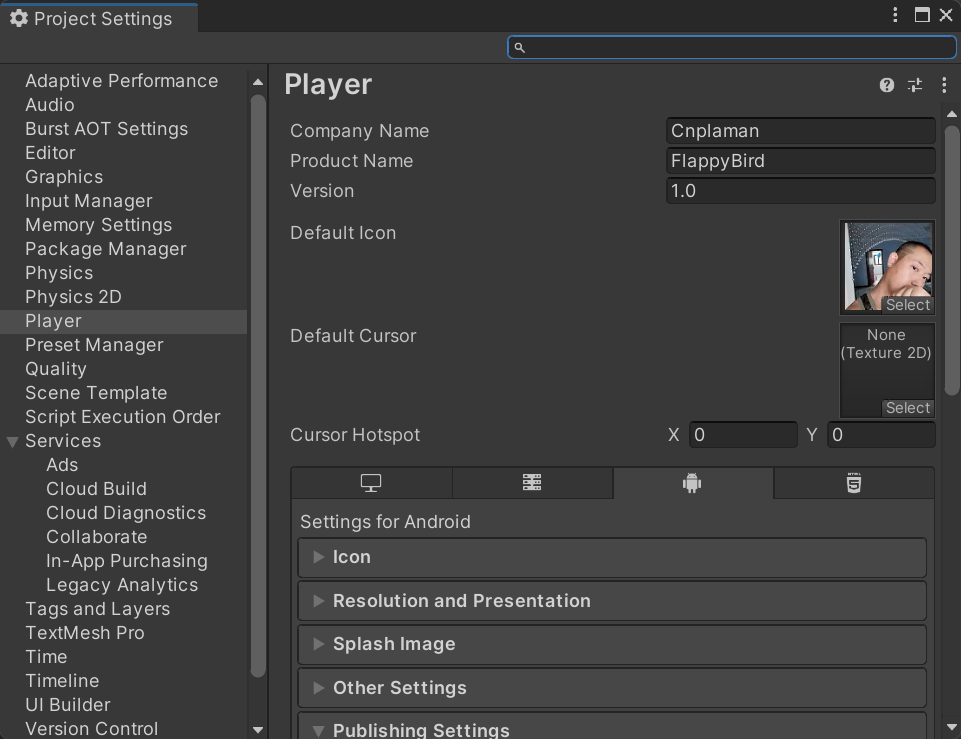Select the WebGL HTML5 platform tab
Image resolution: width=961 pixels, height=739 pixels.
(853, 483)
